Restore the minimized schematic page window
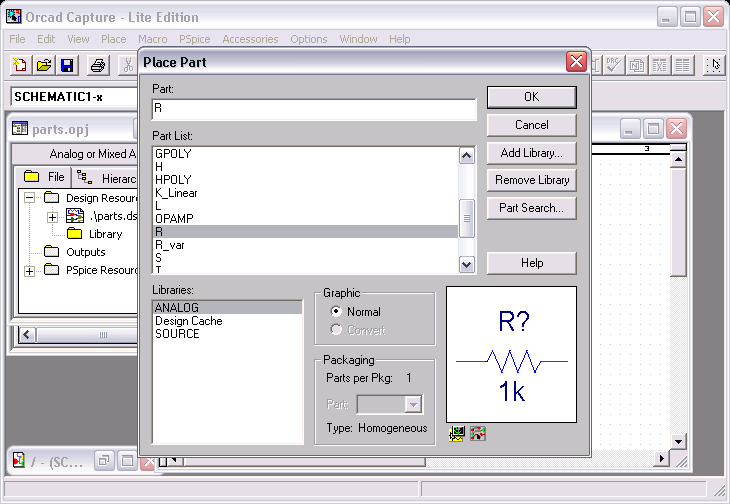This screenshot has width=730, height=504. (x=104, y=461)
